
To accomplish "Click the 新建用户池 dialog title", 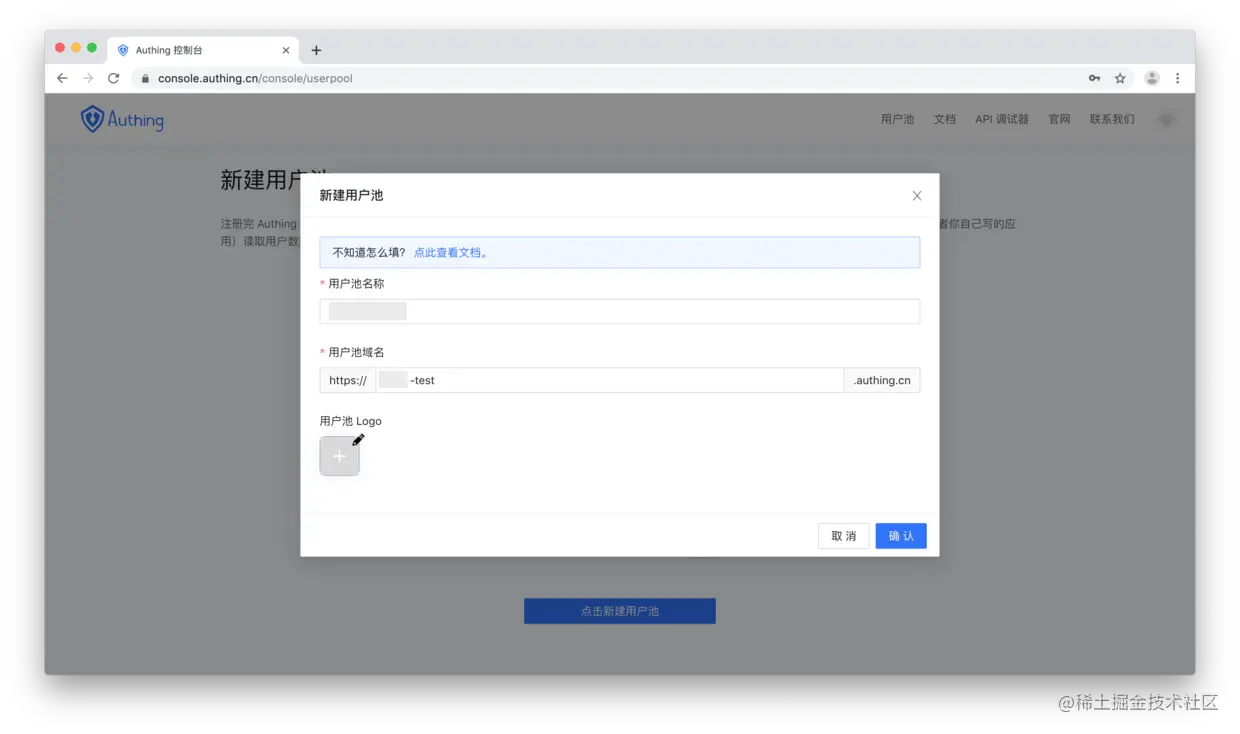I will 351,196.
